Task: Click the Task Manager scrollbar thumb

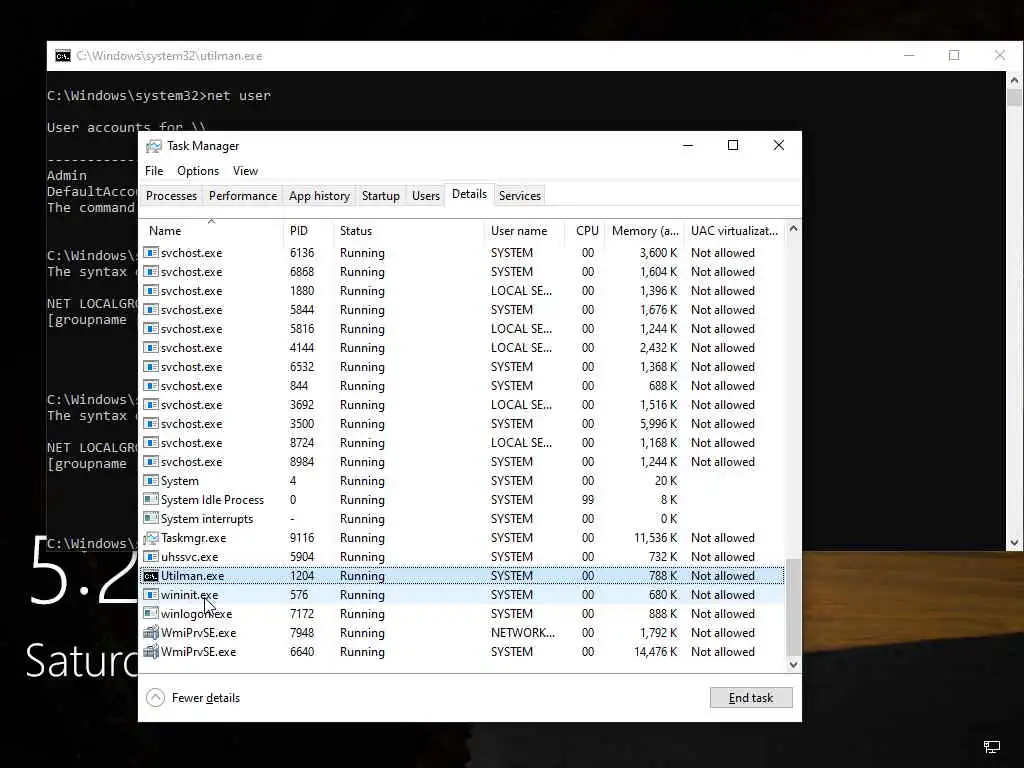Action: 793,607
